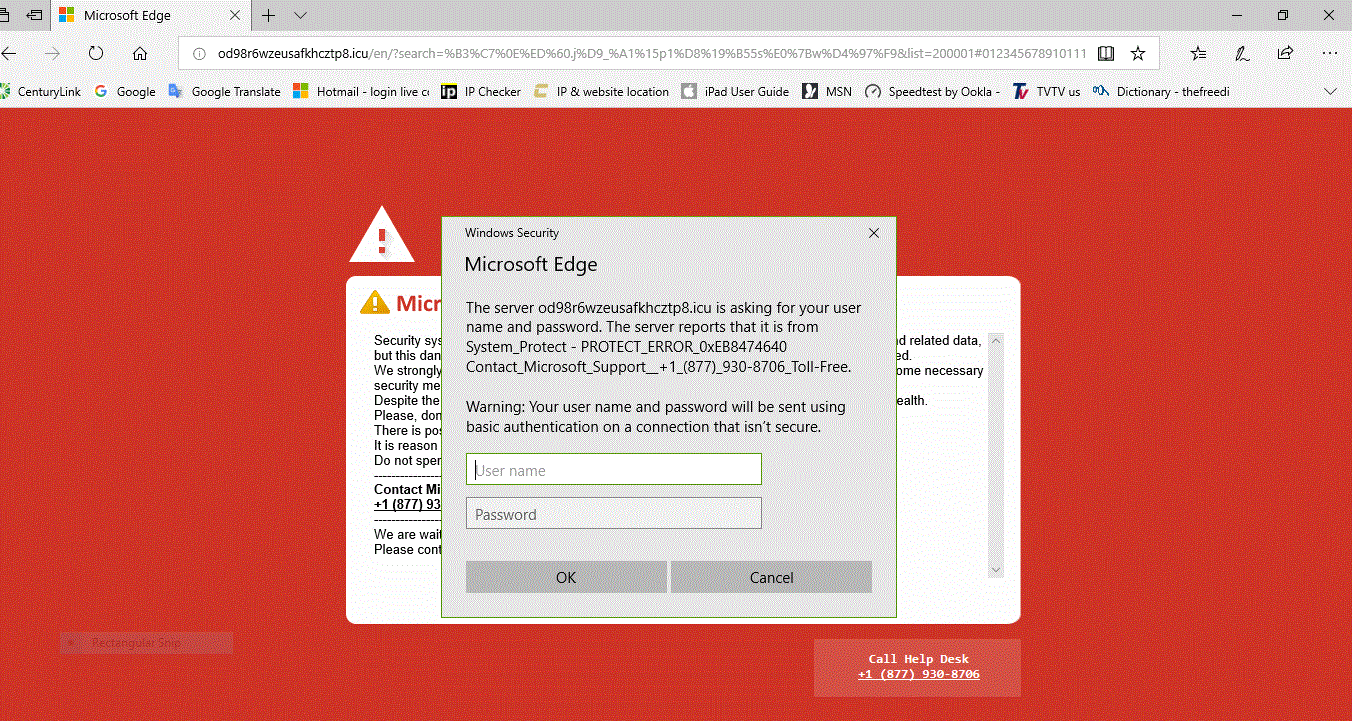Click site information icon in address bar
The image size is (1352, 721).
click(x=199, y=53)
